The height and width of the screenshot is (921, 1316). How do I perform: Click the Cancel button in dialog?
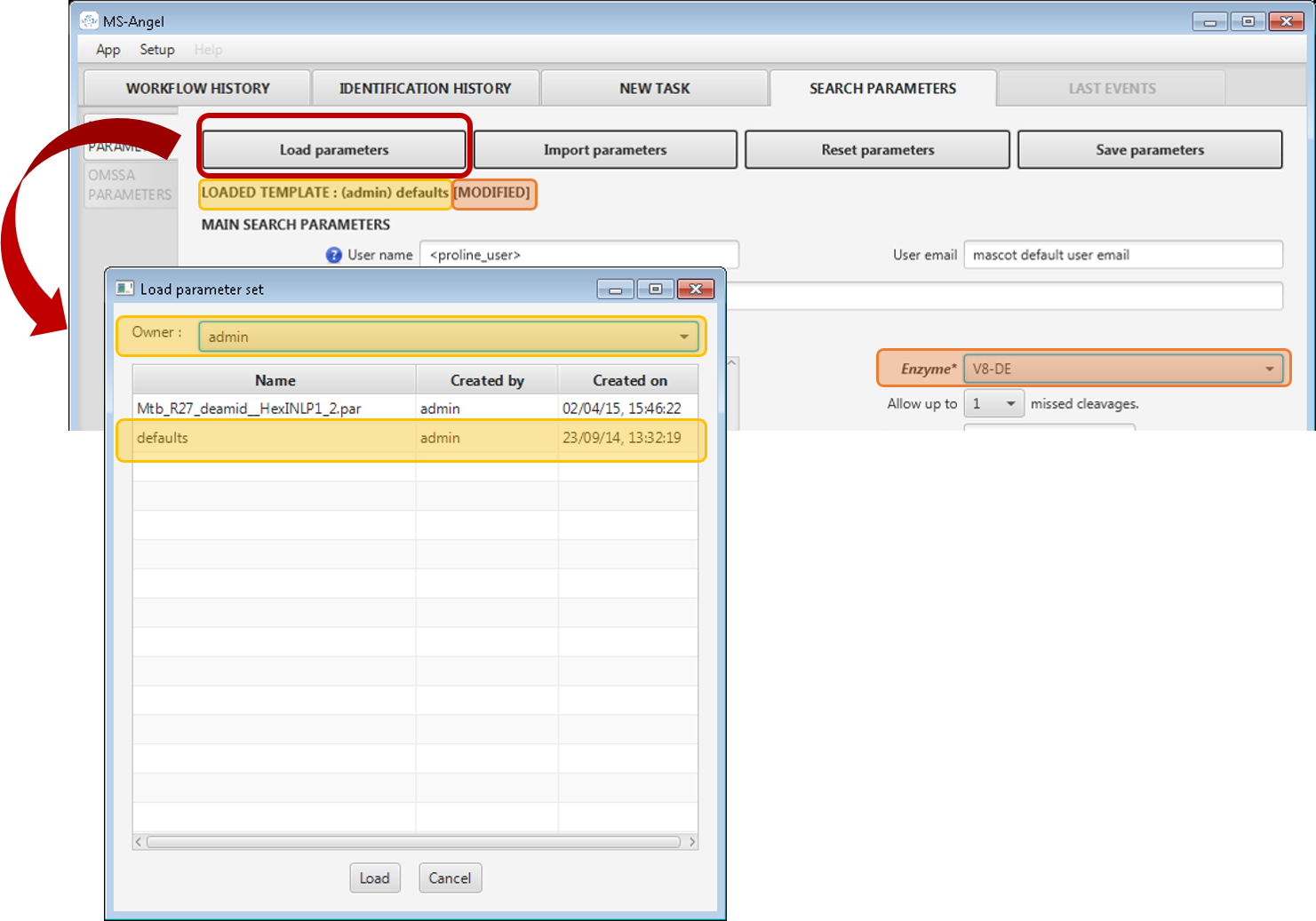click(450, 877)
